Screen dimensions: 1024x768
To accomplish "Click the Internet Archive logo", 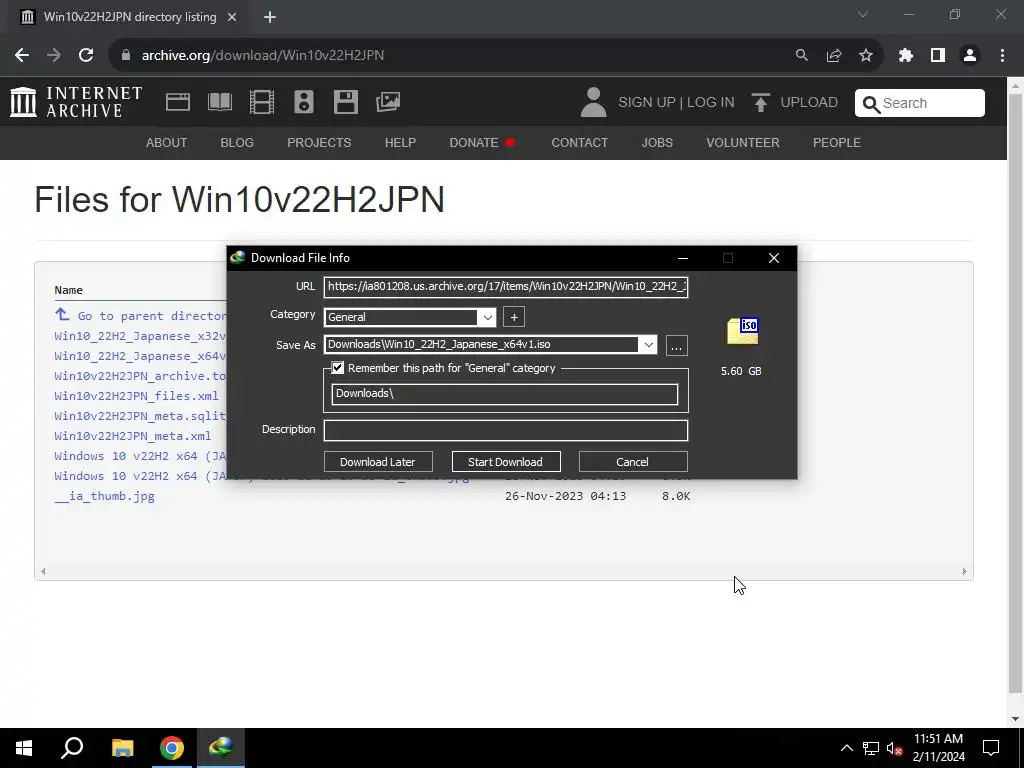I will click(x=76, y=102).
